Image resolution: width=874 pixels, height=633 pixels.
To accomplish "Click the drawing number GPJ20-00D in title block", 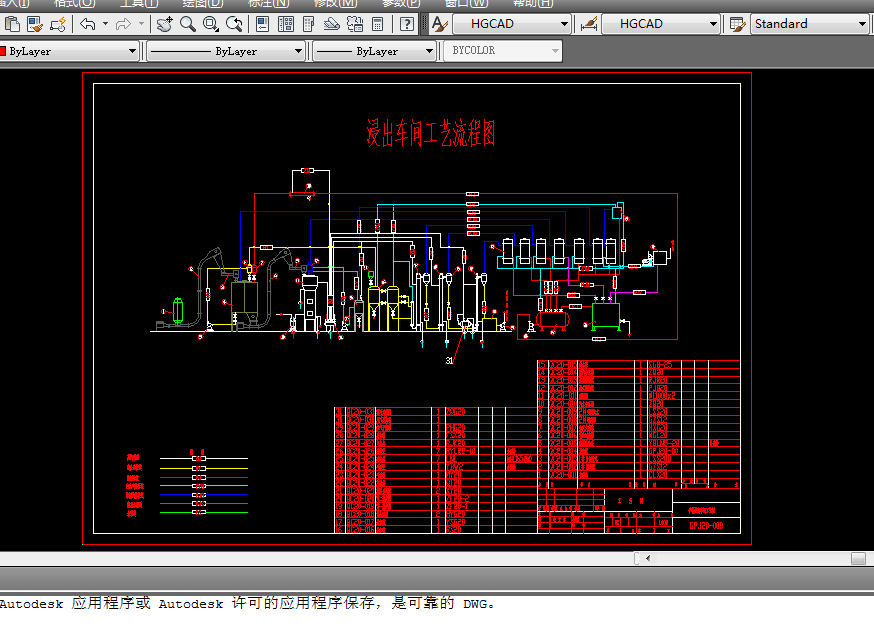I will click(706, 525).
